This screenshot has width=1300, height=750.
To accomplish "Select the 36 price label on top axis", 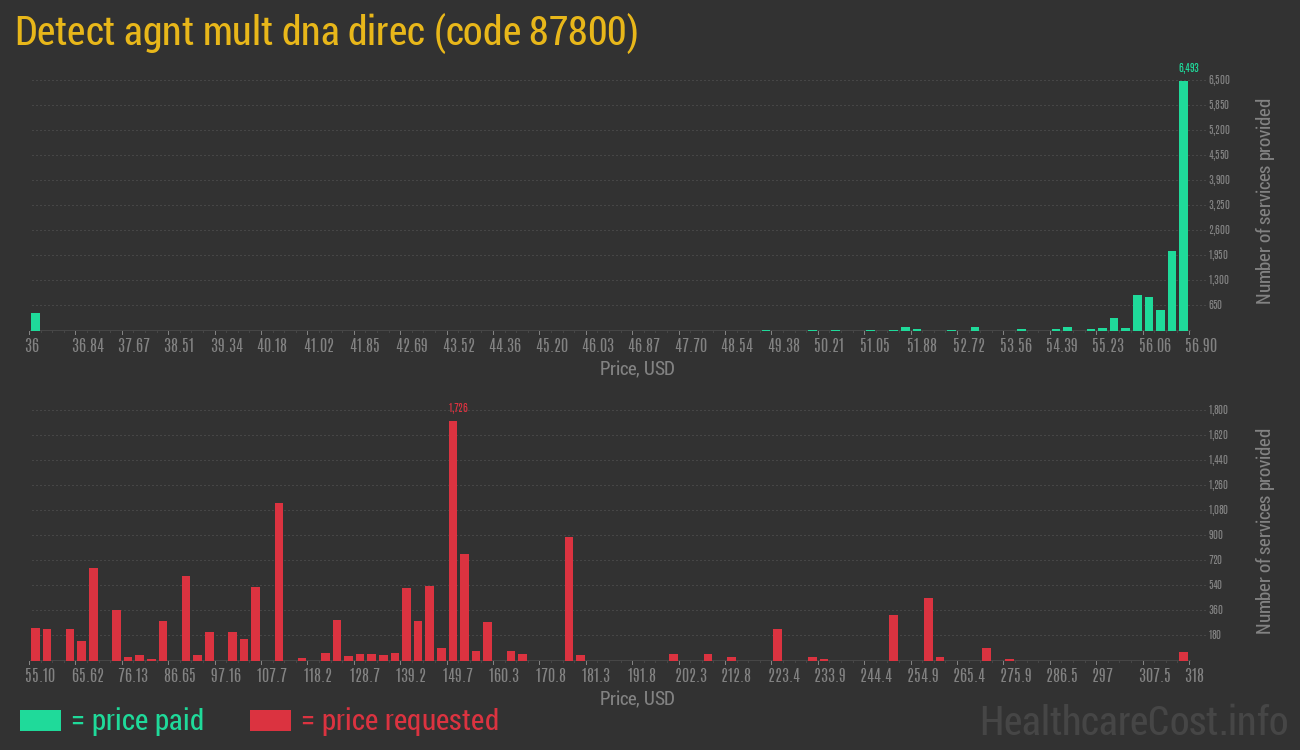I will point(31,345).
